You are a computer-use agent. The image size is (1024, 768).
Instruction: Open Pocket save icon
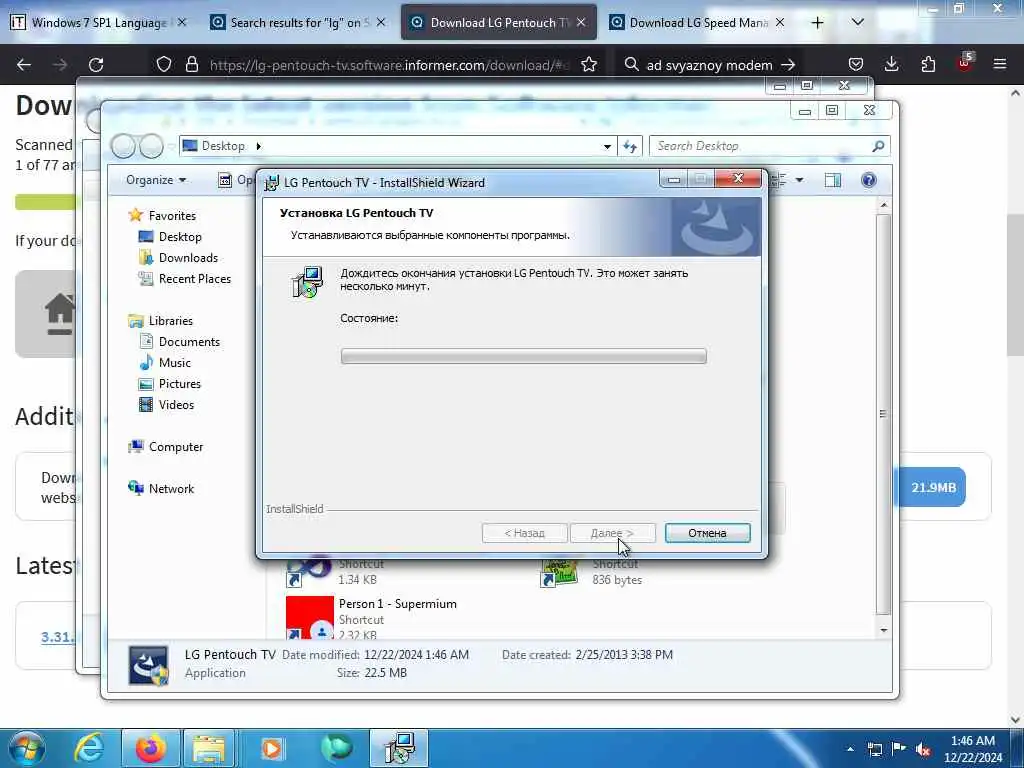[856, 65]
